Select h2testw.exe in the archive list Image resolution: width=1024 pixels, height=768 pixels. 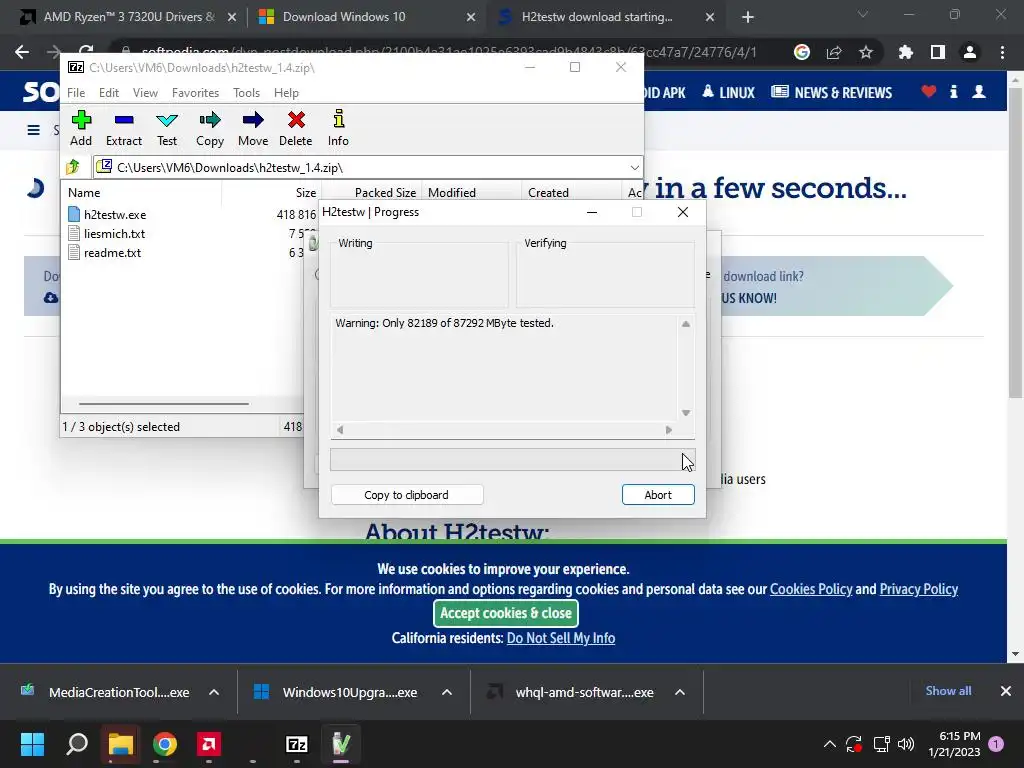[115, 214]
